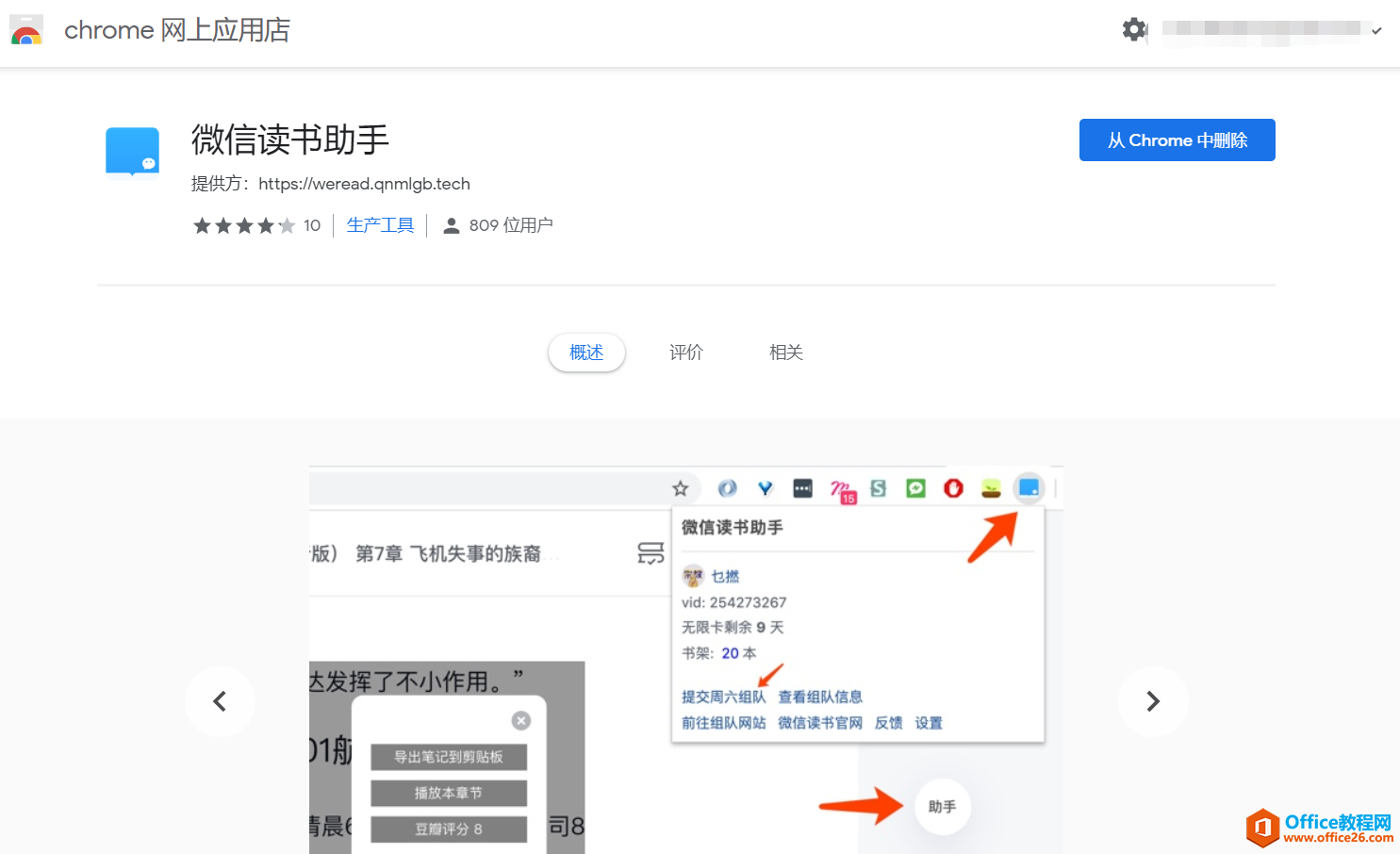Screen dimensions: 1400x854
Task: Click the dark three-dot toolbar icon in preview
Action: [x=802, y=488]
